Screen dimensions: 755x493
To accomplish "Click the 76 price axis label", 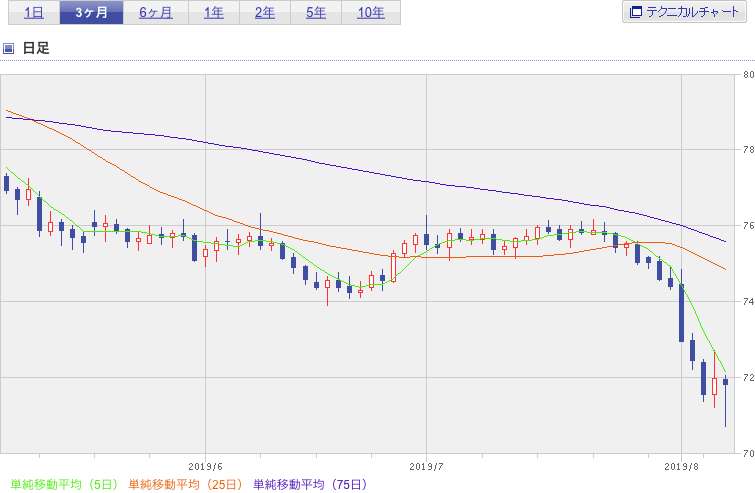I will click(748, 225).
